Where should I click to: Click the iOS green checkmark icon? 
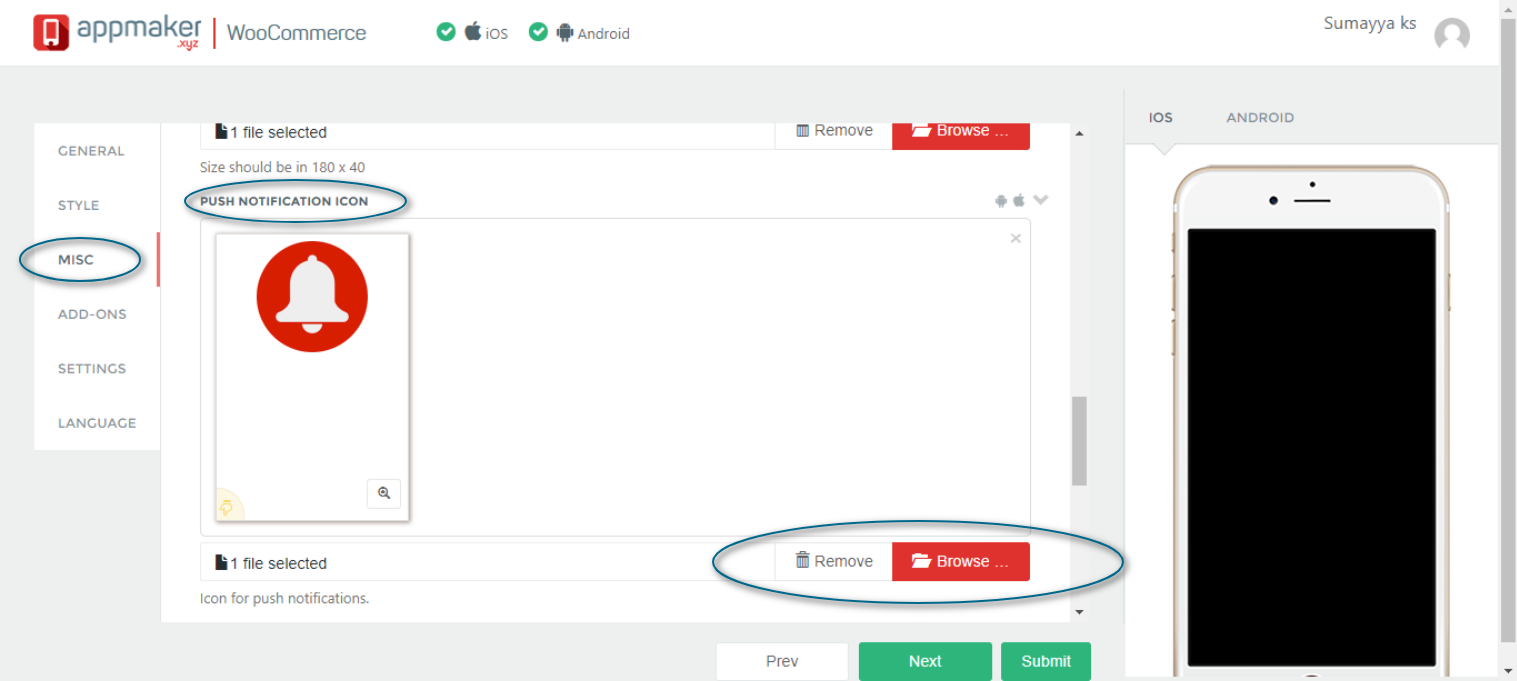pos(446,32)
